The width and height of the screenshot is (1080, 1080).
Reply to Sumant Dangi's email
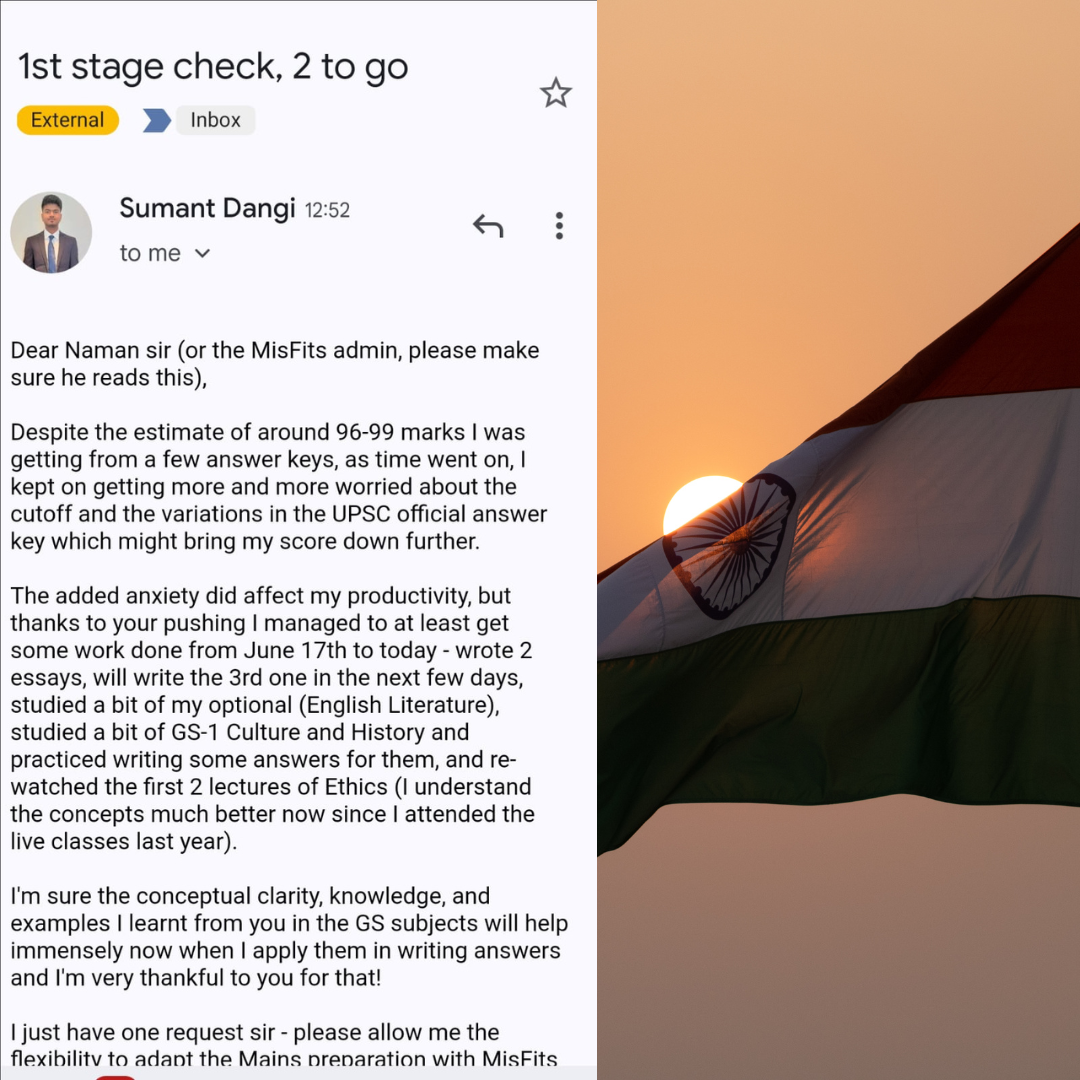point(488,226)
